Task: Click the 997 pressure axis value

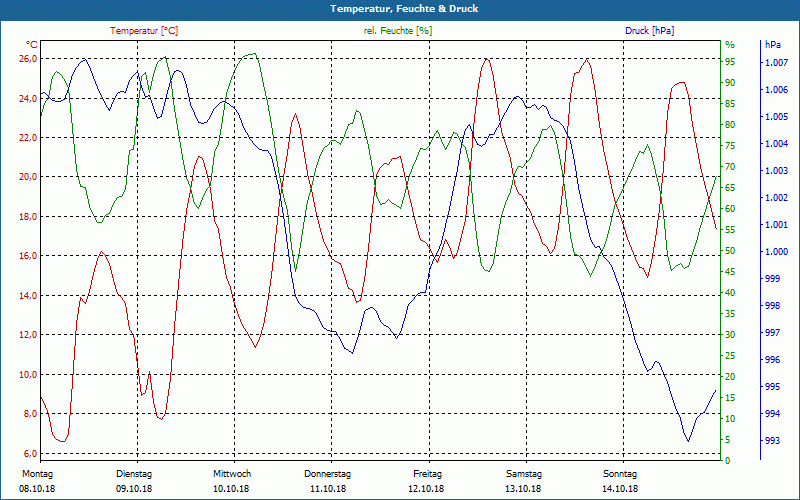Action: (x=772, y=333)
